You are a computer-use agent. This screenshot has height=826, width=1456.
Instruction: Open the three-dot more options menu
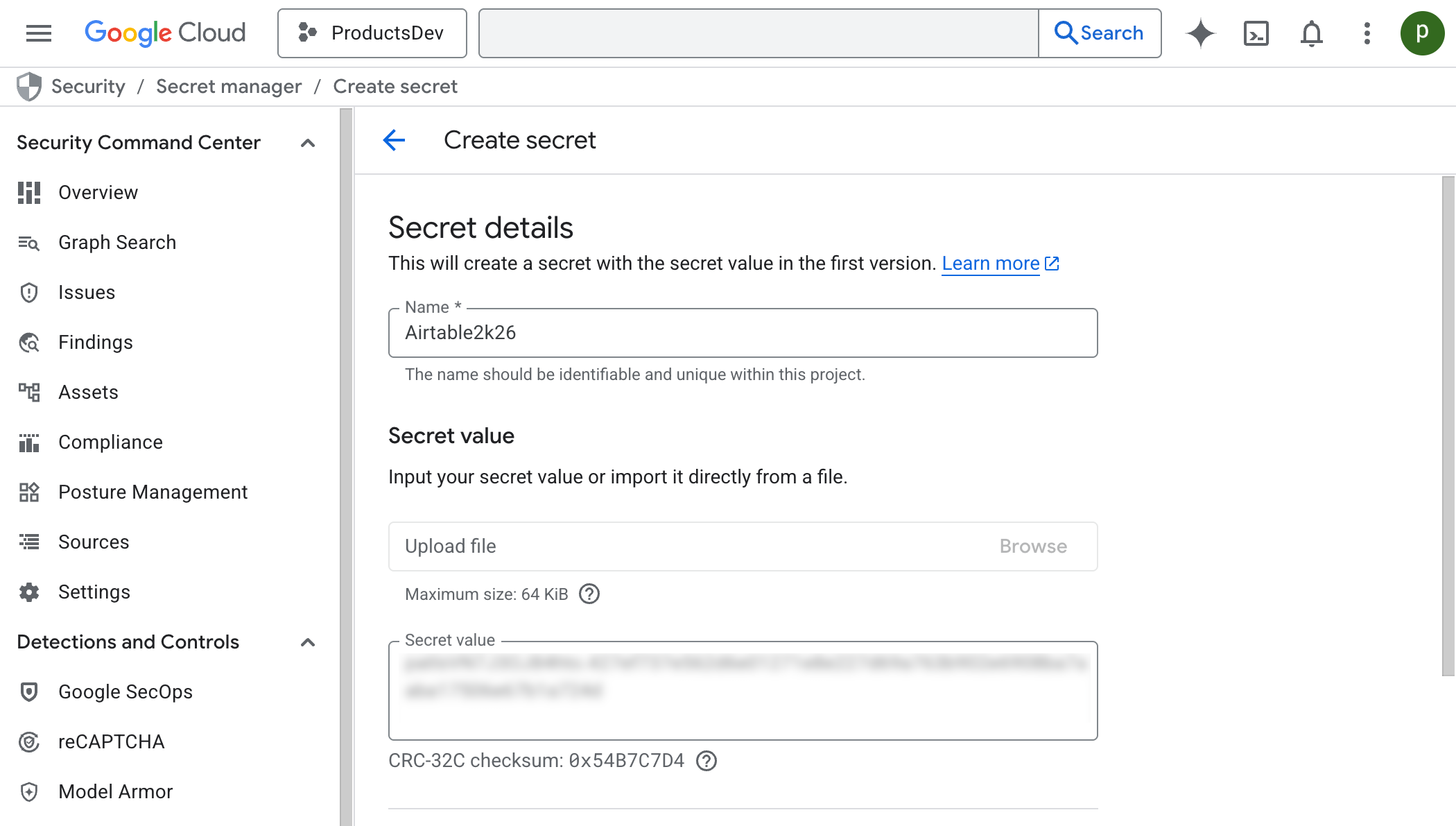pyautogui.click(x=1367, y=33)
